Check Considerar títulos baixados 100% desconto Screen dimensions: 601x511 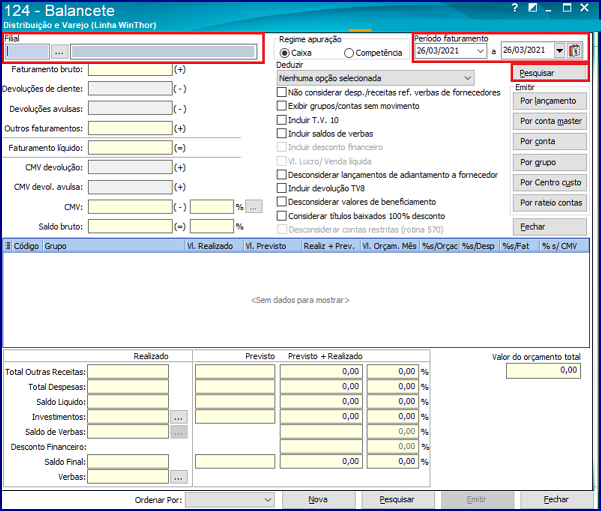(281, 215)
